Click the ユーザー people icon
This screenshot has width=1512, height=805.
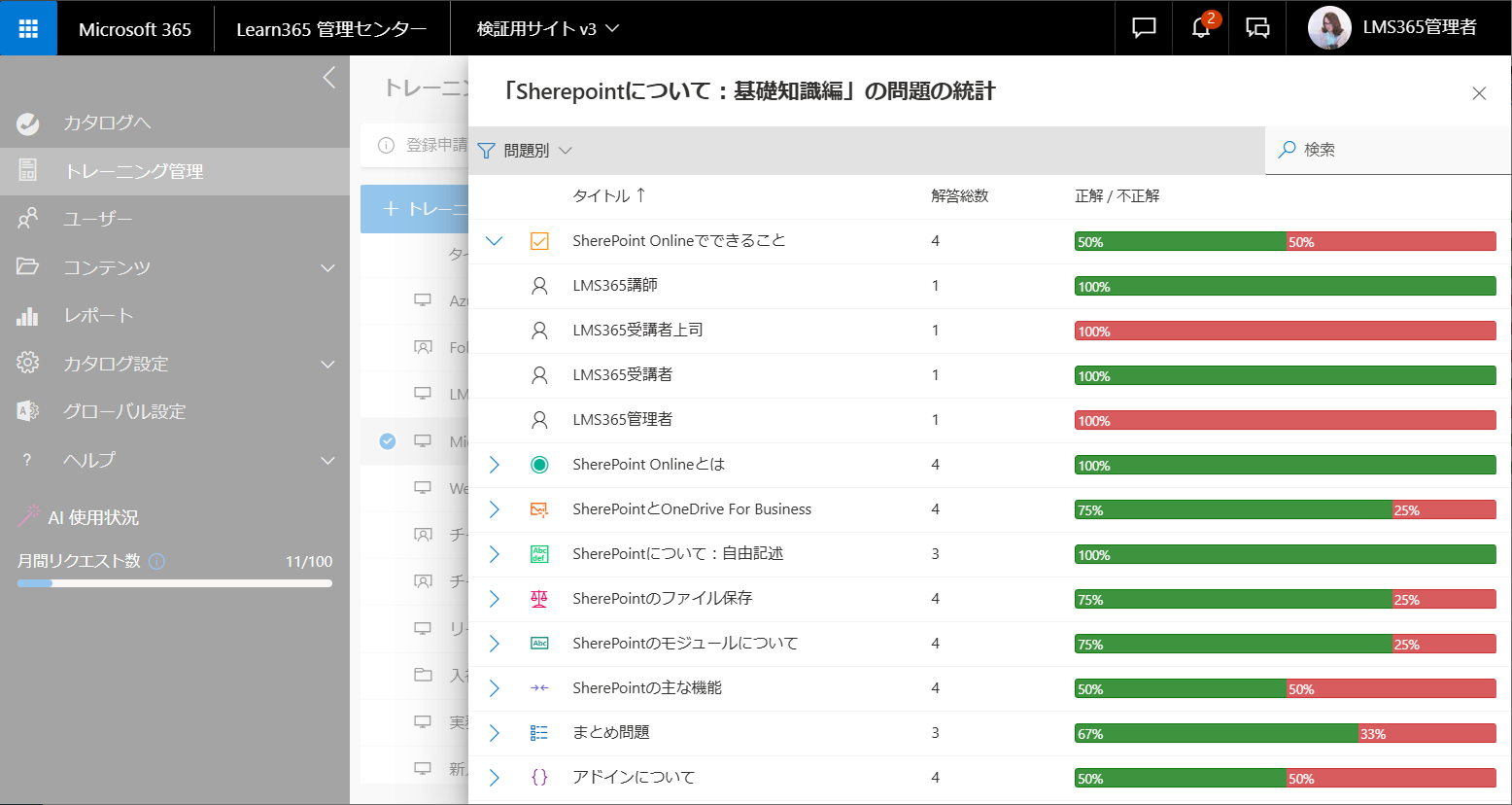[x=28, y=219]
